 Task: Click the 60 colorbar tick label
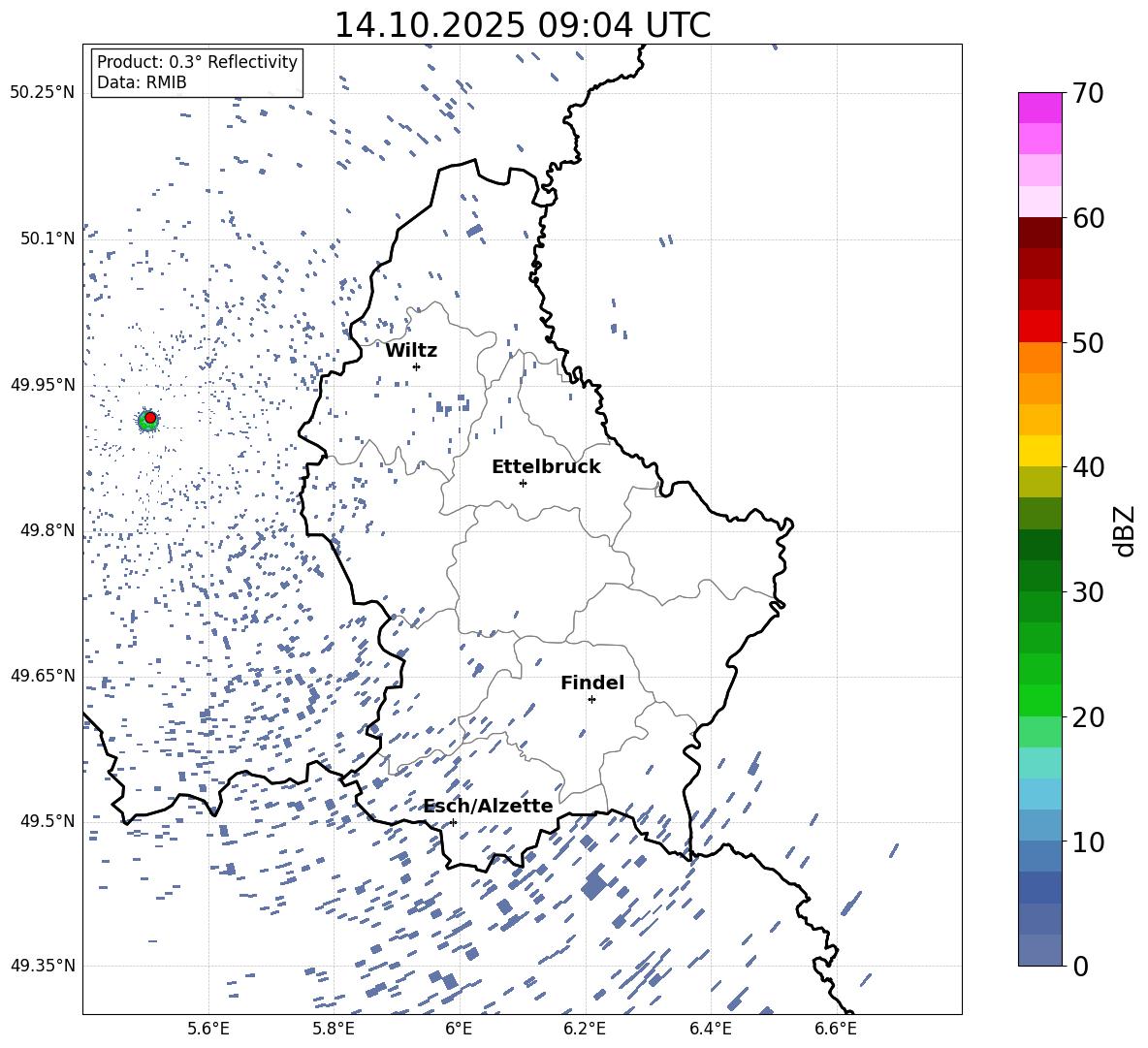1088,218
